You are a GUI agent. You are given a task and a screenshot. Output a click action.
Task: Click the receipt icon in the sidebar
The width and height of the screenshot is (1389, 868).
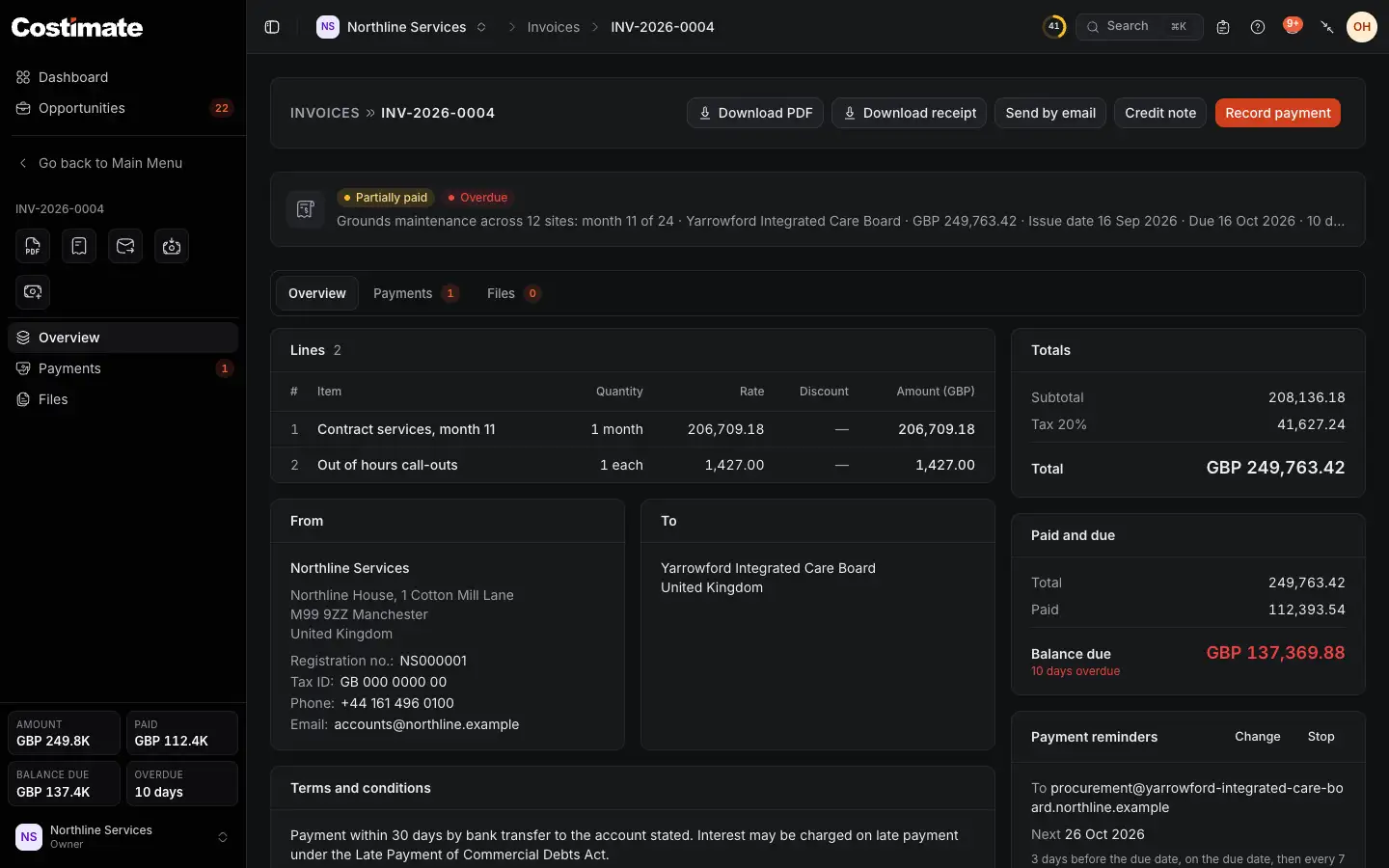point(79,246)
